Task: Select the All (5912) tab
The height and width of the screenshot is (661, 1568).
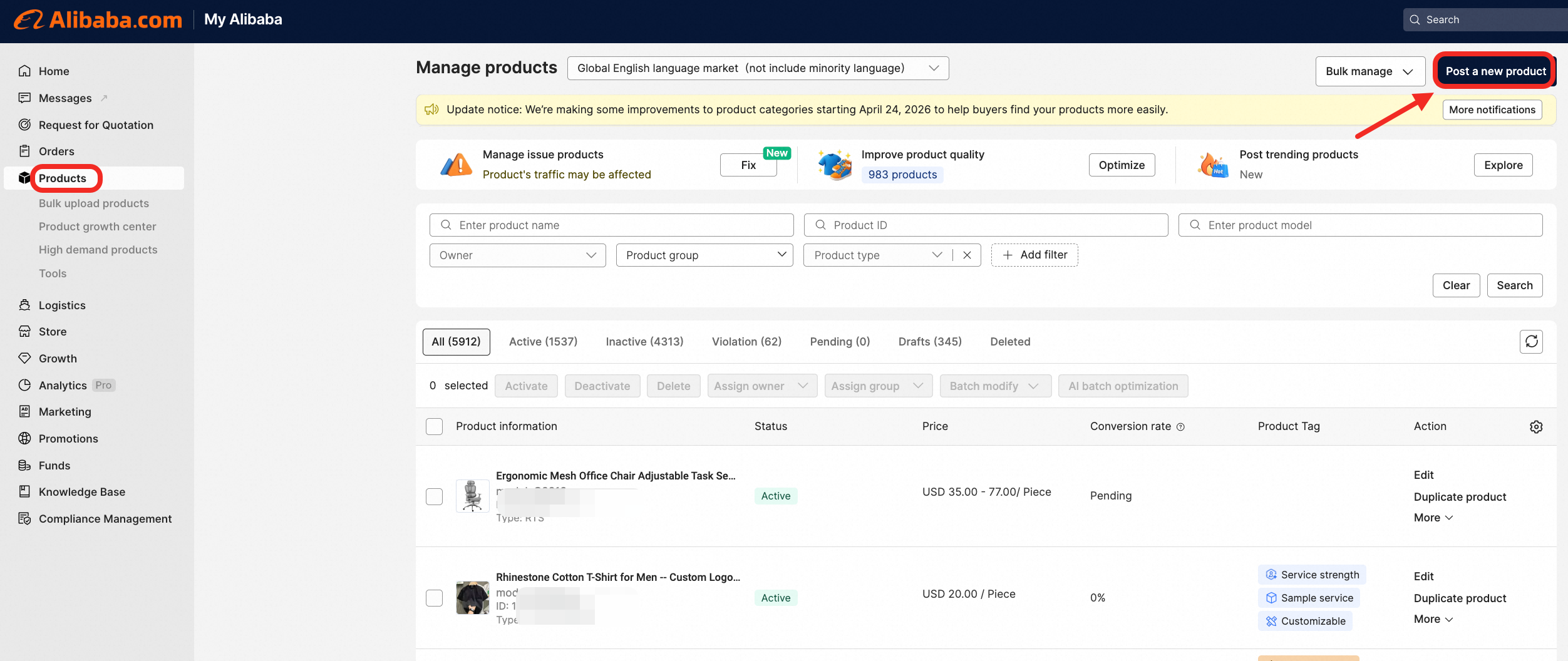Action: 456,342
